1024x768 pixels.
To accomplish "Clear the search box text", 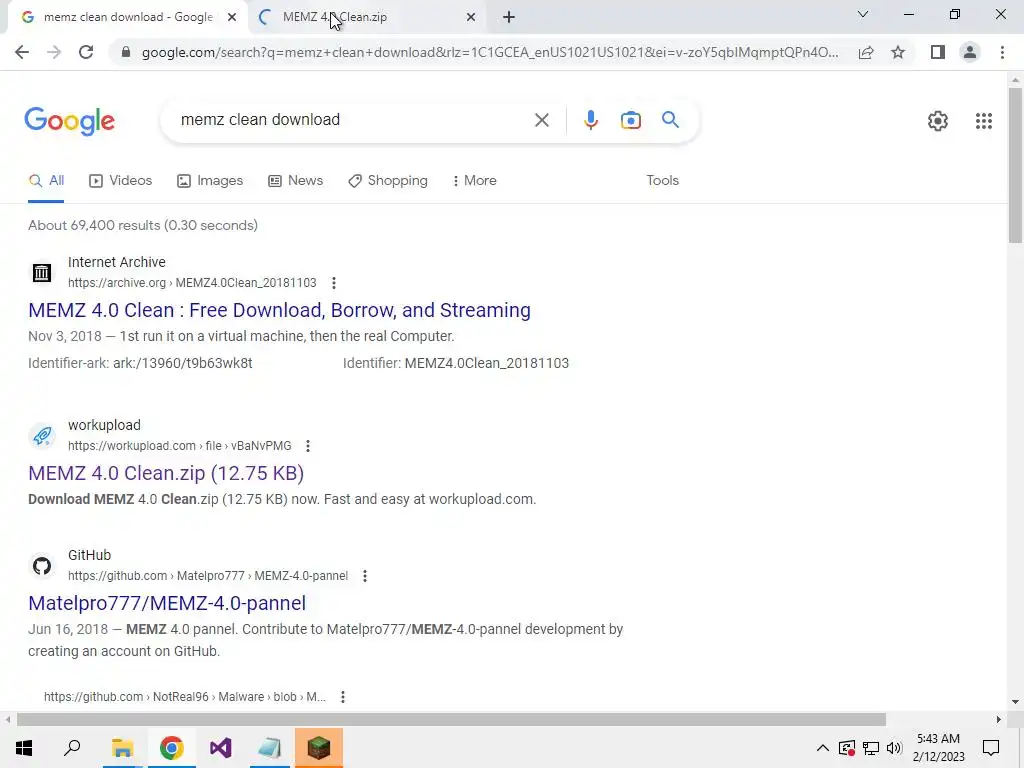I will click(x=541, y=120).
